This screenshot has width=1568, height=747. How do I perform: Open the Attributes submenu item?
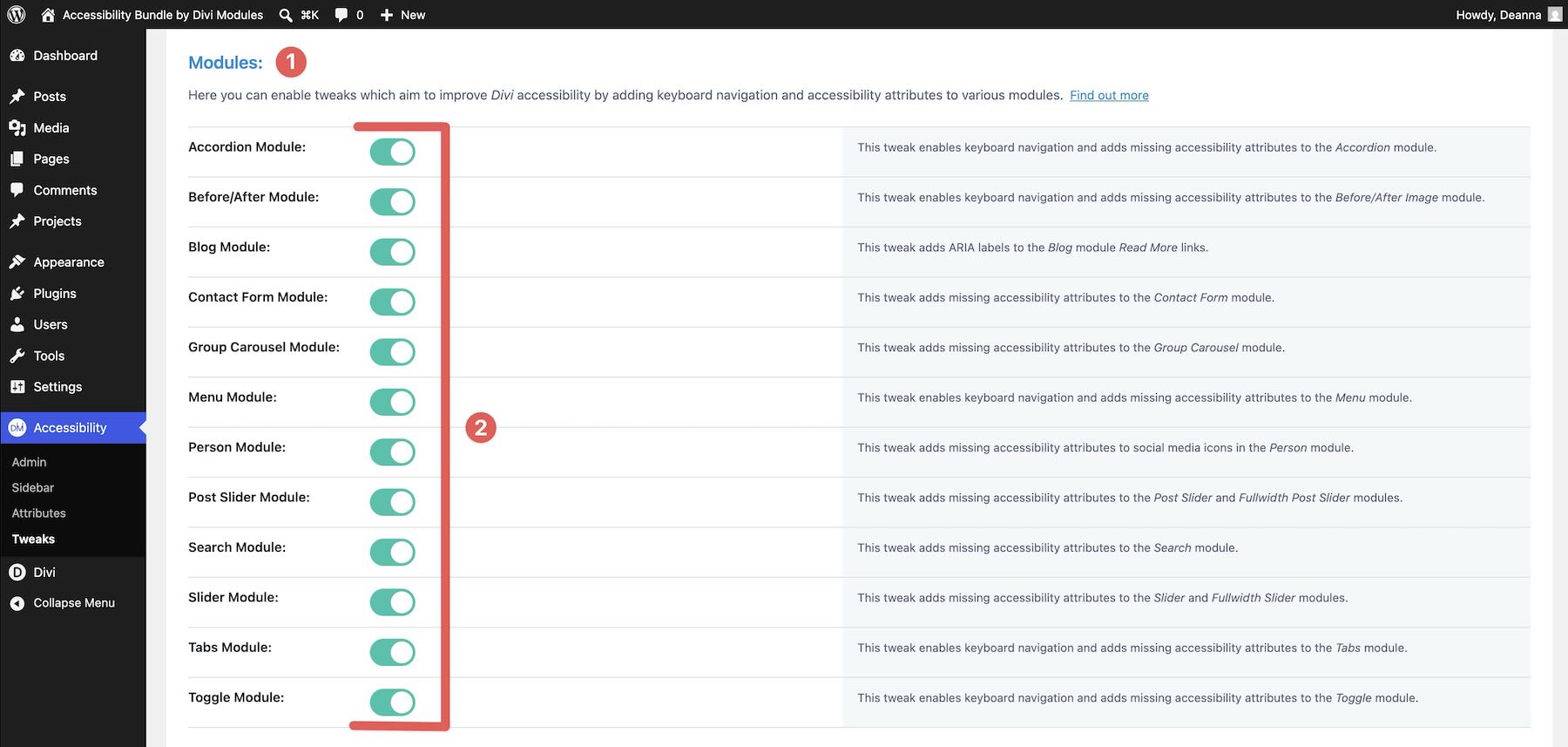[38, 513]
